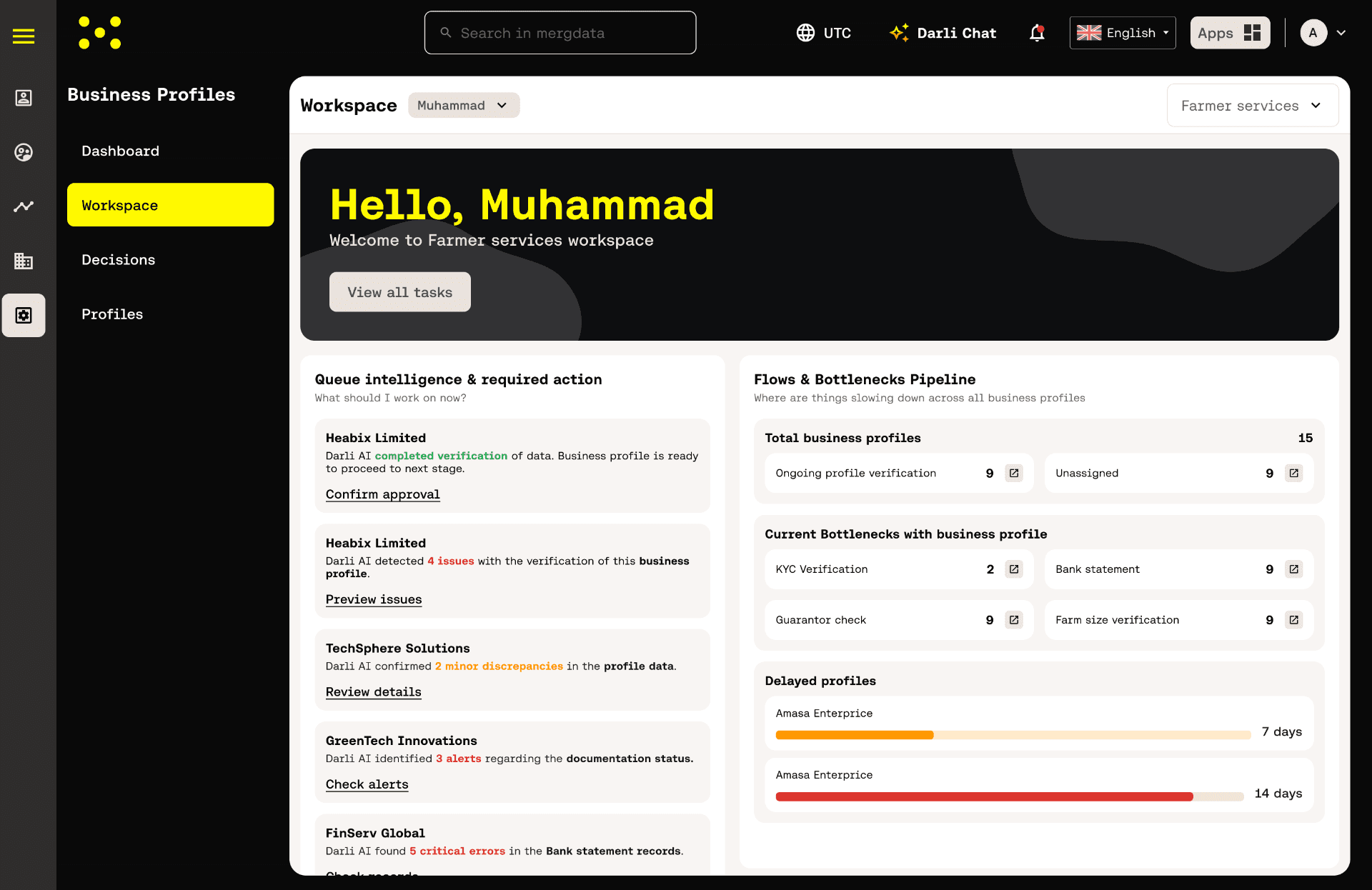The width and height of the screenshot is (1372, 890).
Task: Click the notification bell icon
Action: [x=1037, y=33]
